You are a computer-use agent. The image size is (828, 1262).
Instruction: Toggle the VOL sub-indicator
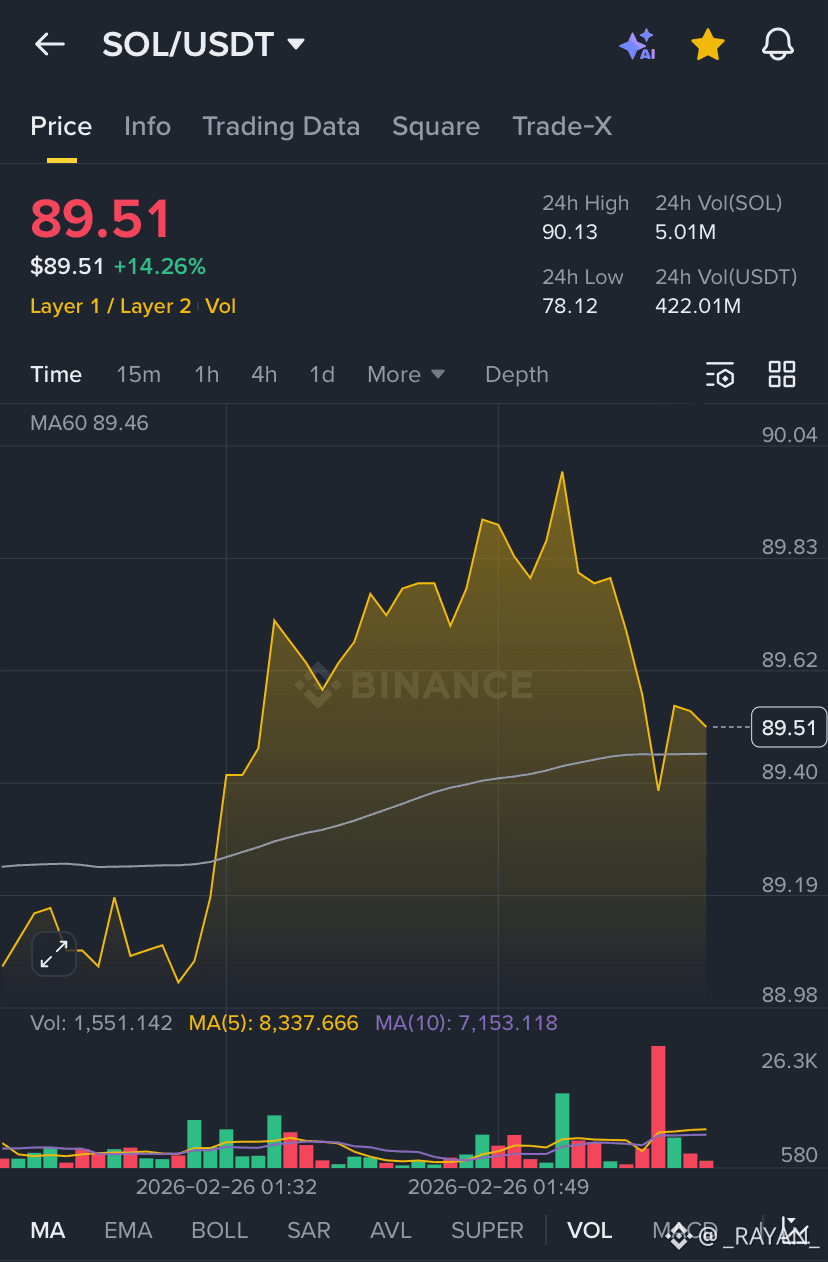tap(590, 1230)
